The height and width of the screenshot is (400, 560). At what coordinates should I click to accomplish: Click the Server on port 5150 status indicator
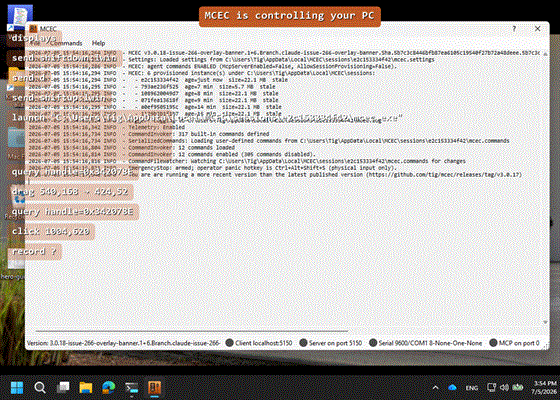click(x=331, y=343)
